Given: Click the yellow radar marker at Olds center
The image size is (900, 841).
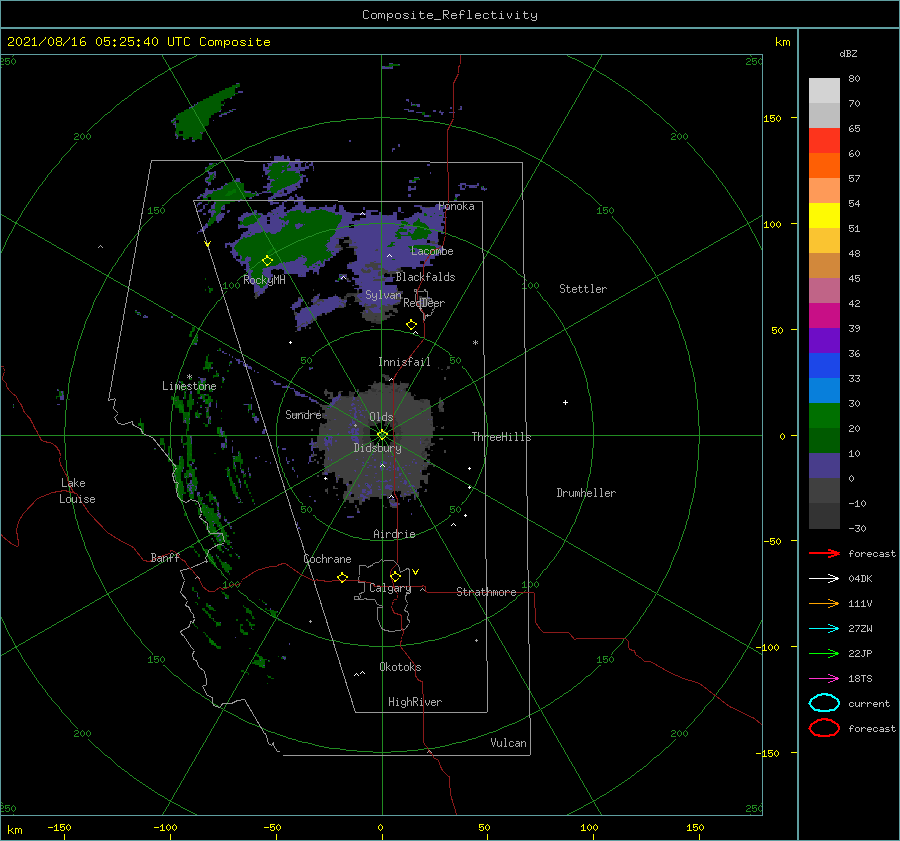Looking at the screenshot, I should tap(382, 435).
